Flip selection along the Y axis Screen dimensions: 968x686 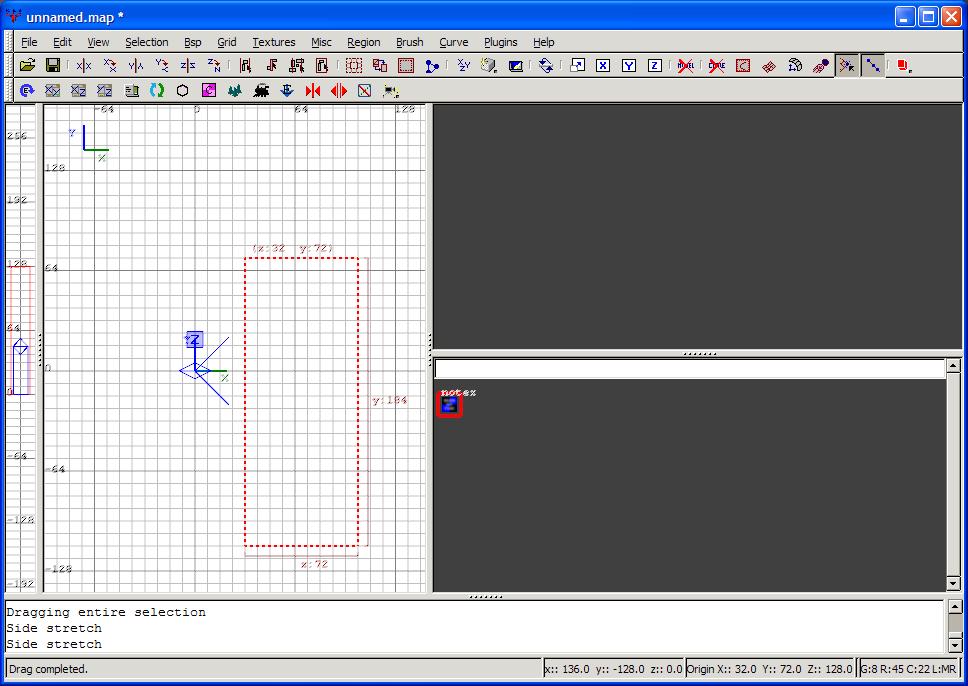136,65
